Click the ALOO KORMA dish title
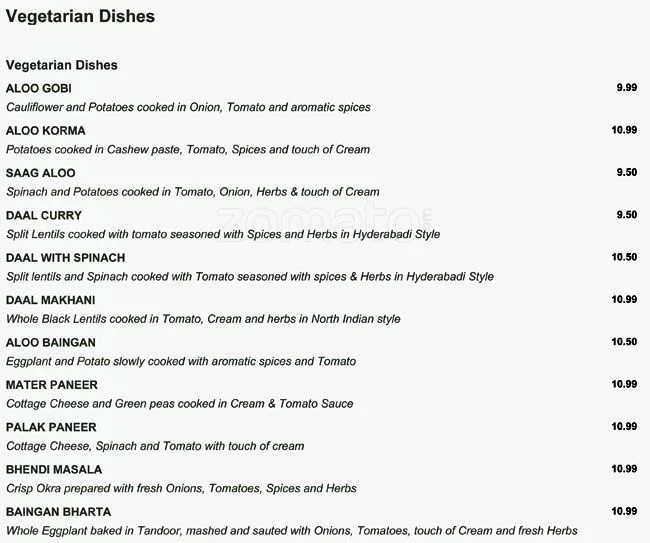This screenshot has height=543, width=650. click(46, 131)
